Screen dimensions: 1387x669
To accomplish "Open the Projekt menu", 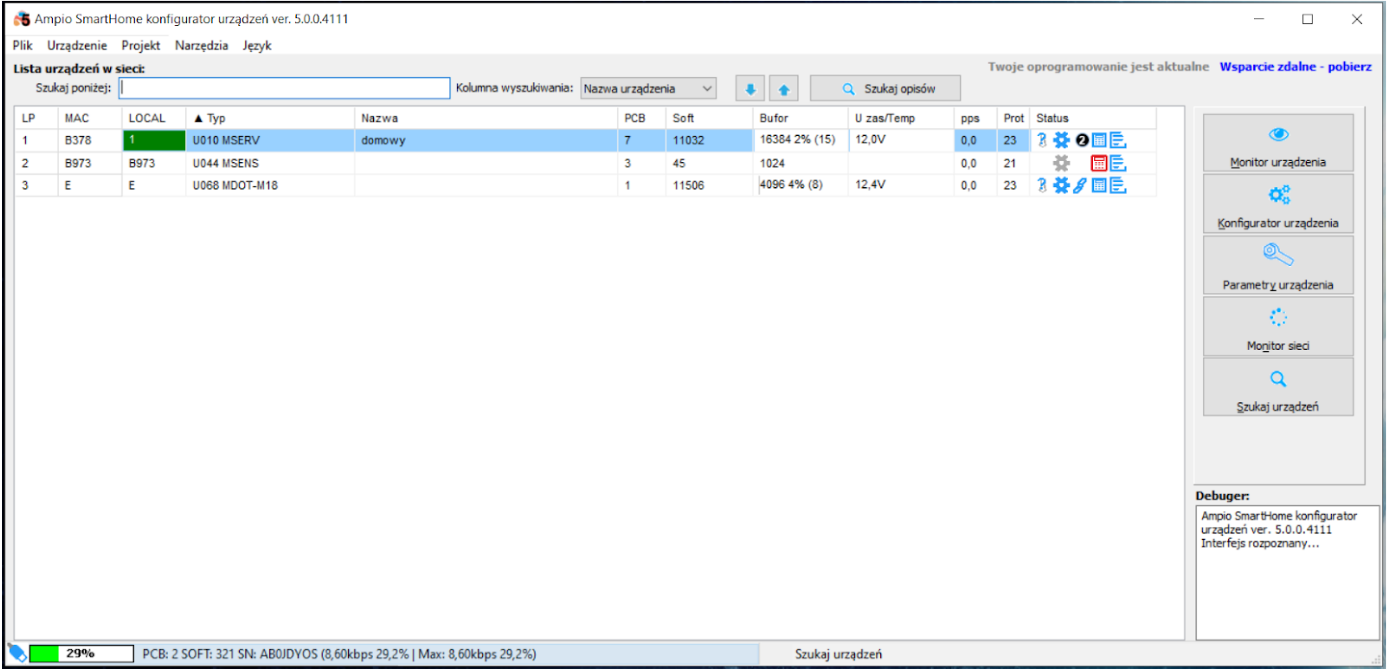I will (x=141, y=45).
